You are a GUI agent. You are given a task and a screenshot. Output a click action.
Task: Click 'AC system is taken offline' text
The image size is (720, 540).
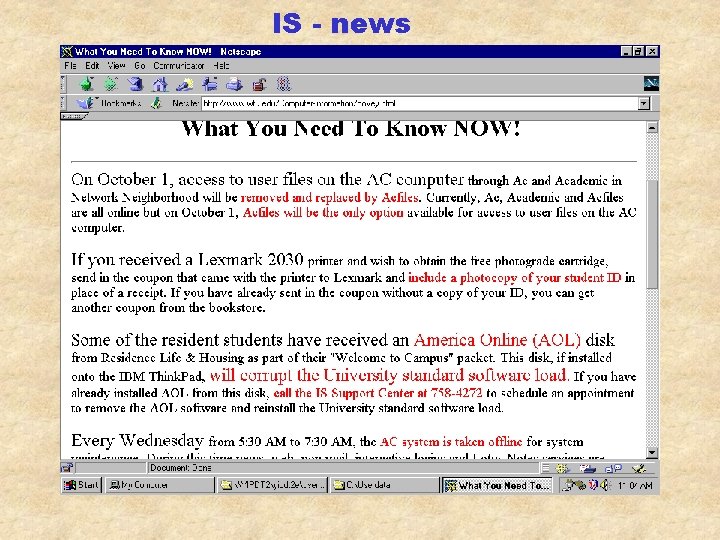(x=451, y=442)
